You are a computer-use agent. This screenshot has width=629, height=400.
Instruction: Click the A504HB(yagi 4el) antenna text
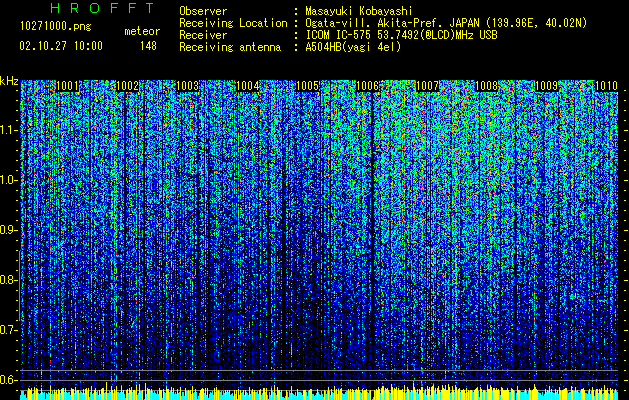[353, 47]
